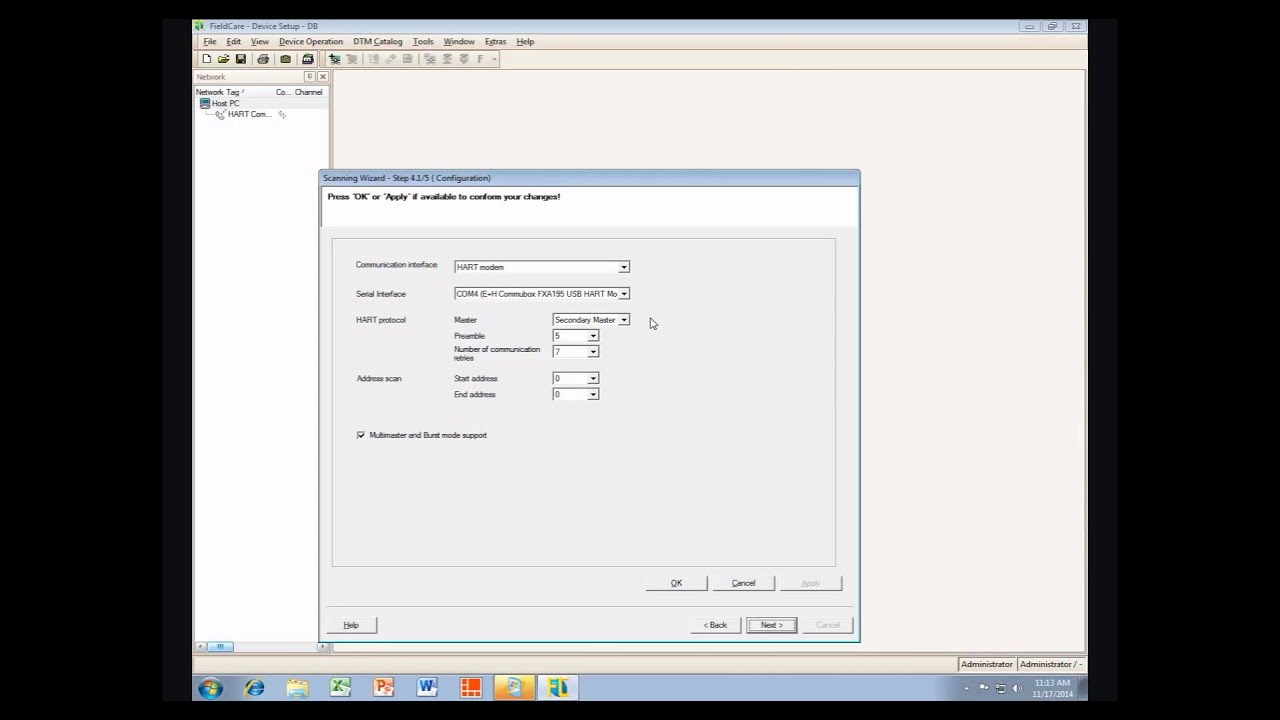This screenshot has height=720, width=1280.
Task: Pin the Network panel with pushpin icon
Action: click(309, 77)
